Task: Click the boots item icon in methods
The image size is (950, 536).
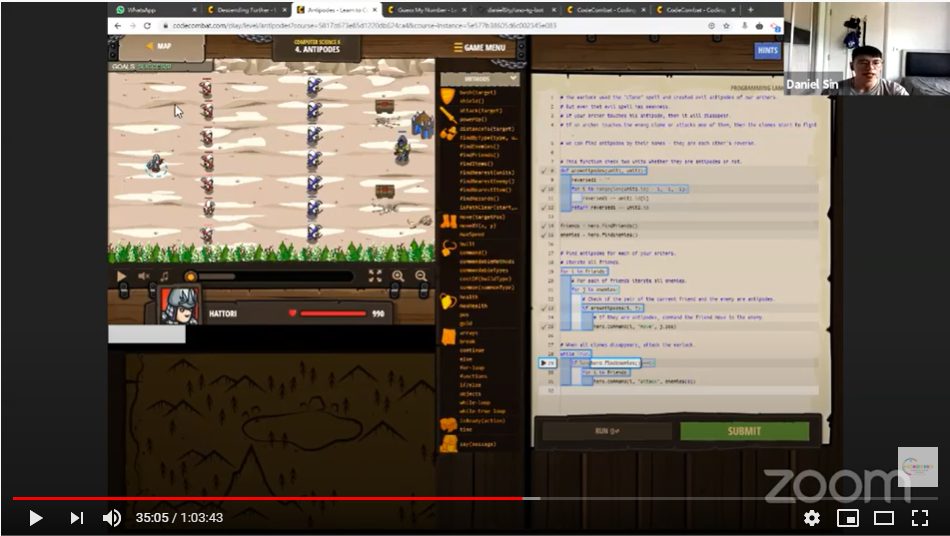Action: point(448,221)
